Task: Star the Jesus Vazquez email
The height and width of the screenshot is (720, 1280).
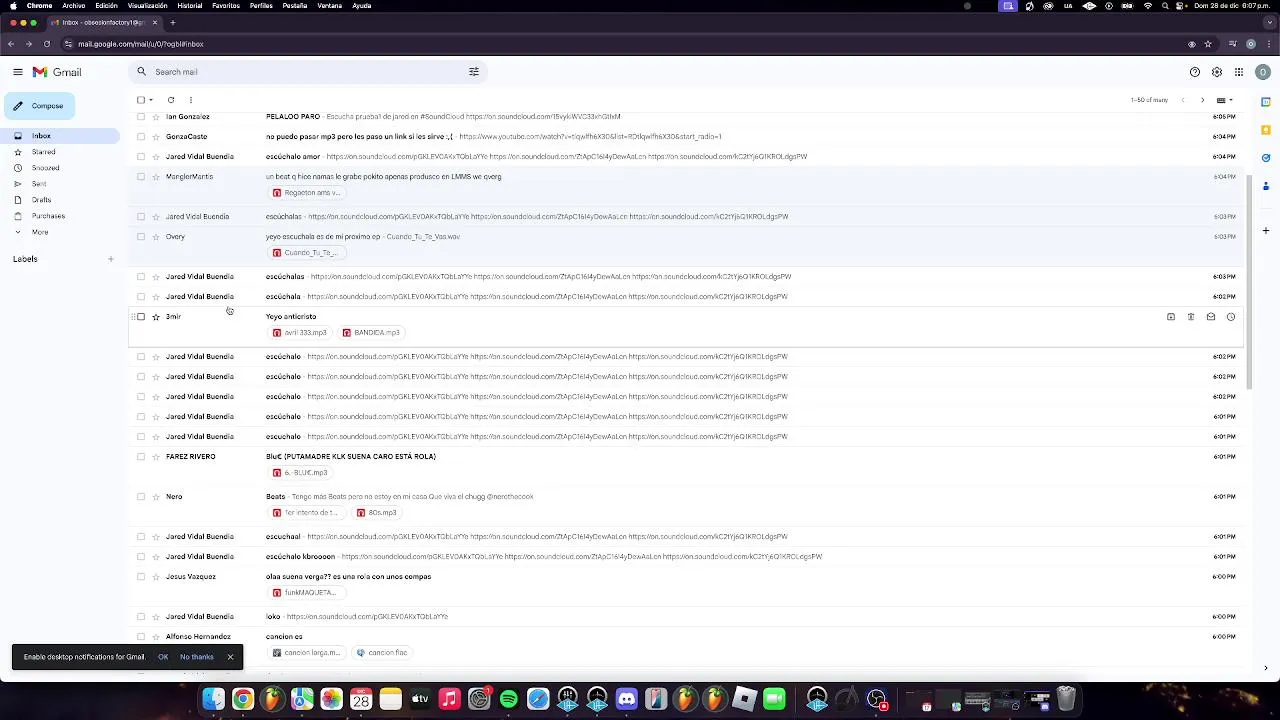Action: pos(156,577)
